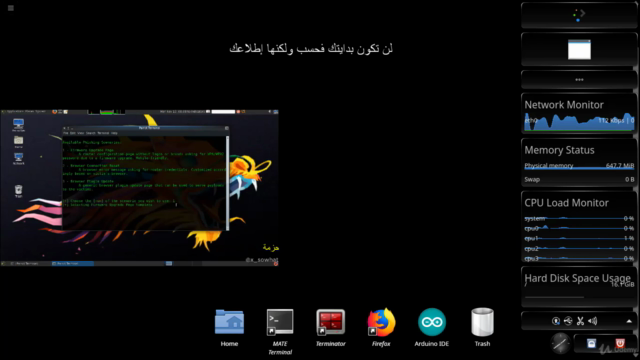640x360 pixels.
Task: Click the red power logout icon
Action: 620,343
